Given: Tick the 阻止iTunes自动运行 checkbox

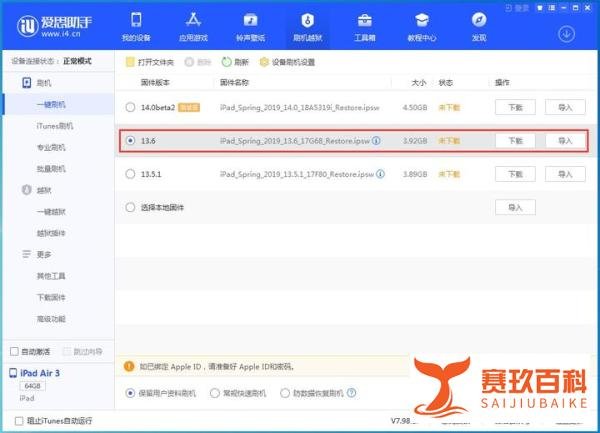Looking at the screenshot, I should pyautogui.click(x=19, y=421).
